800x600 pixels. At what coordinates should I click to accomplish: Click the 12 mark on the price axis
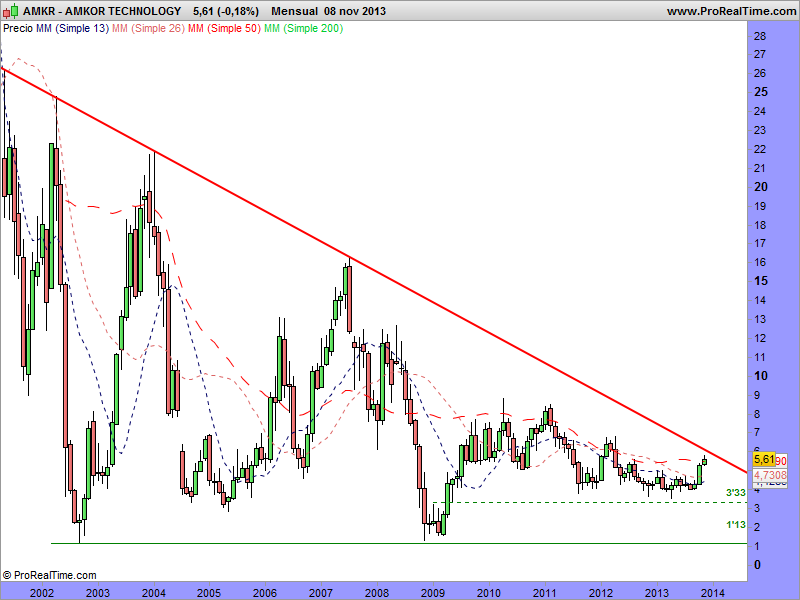click(760, 338)
